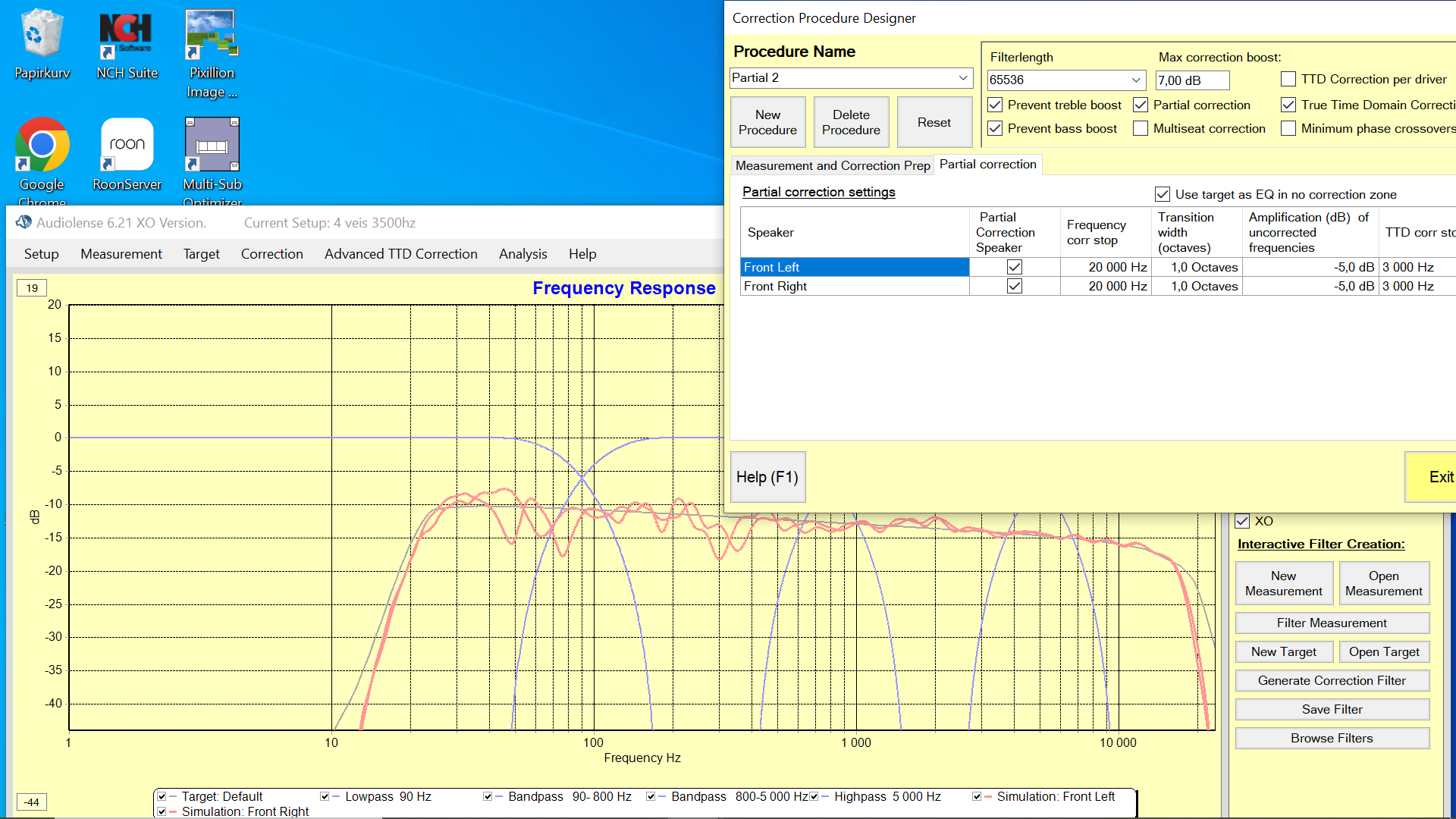Open the RoonServer desktop icon
The height and width of the screenshot is (819, 1456).
click(127, 144)
